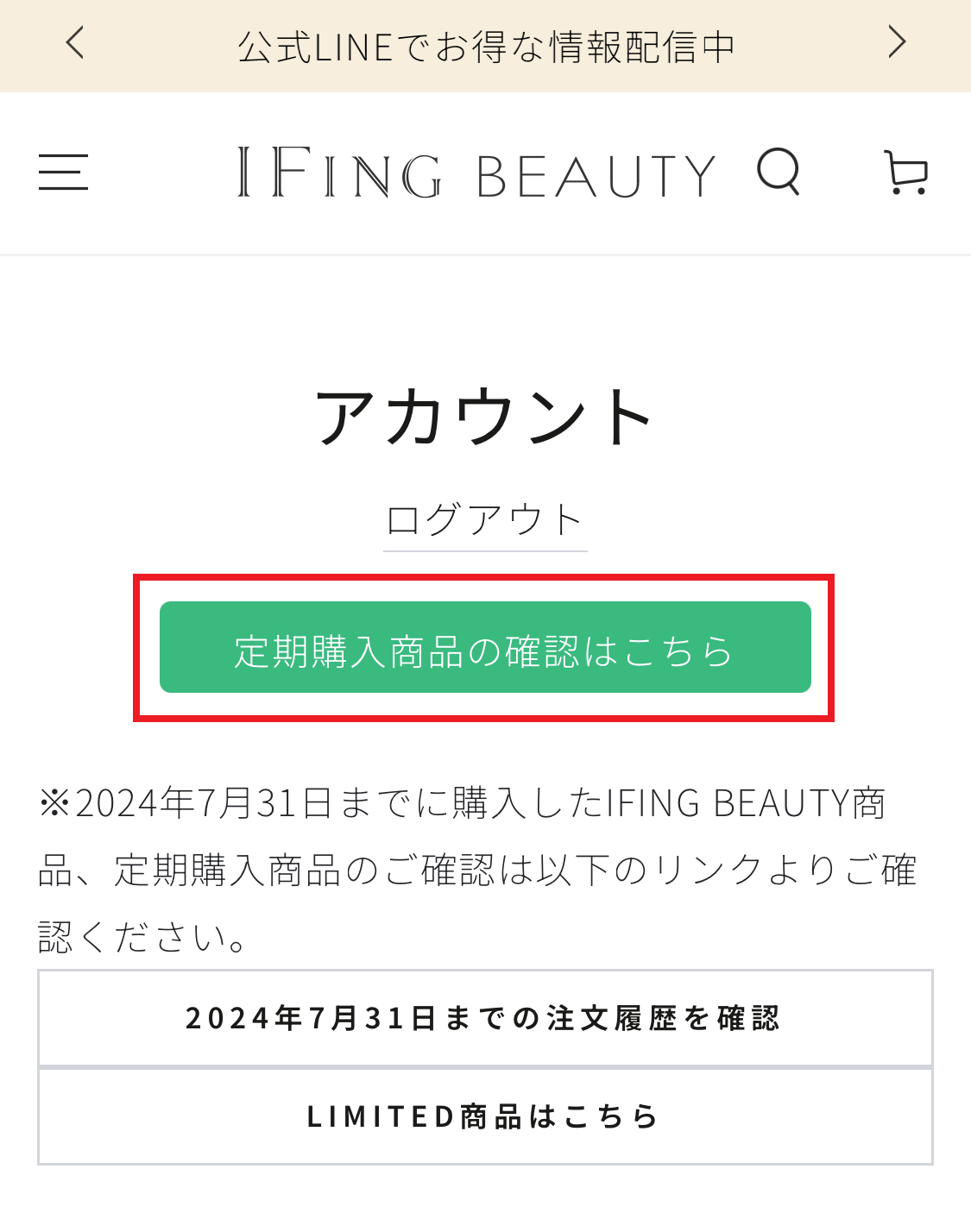Show previous announcement with left chevron
Image resolution: width=971 pixels, height=1232 pixels.
click(76, 43)
